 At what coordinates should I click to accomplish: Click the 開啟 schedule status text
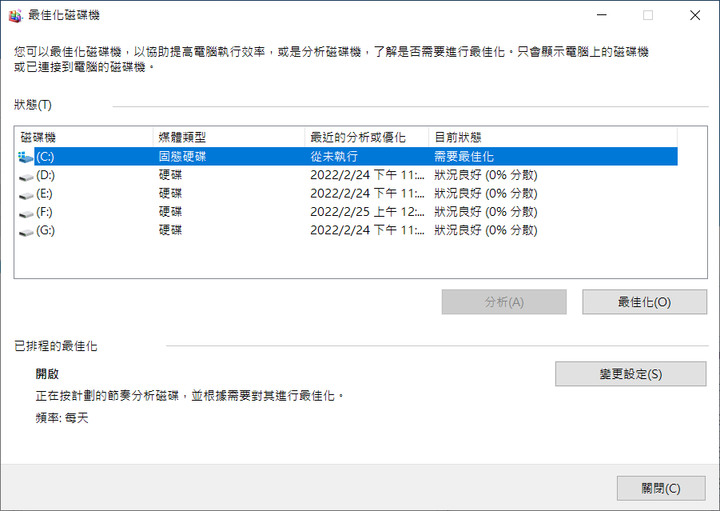pos(47,374)
